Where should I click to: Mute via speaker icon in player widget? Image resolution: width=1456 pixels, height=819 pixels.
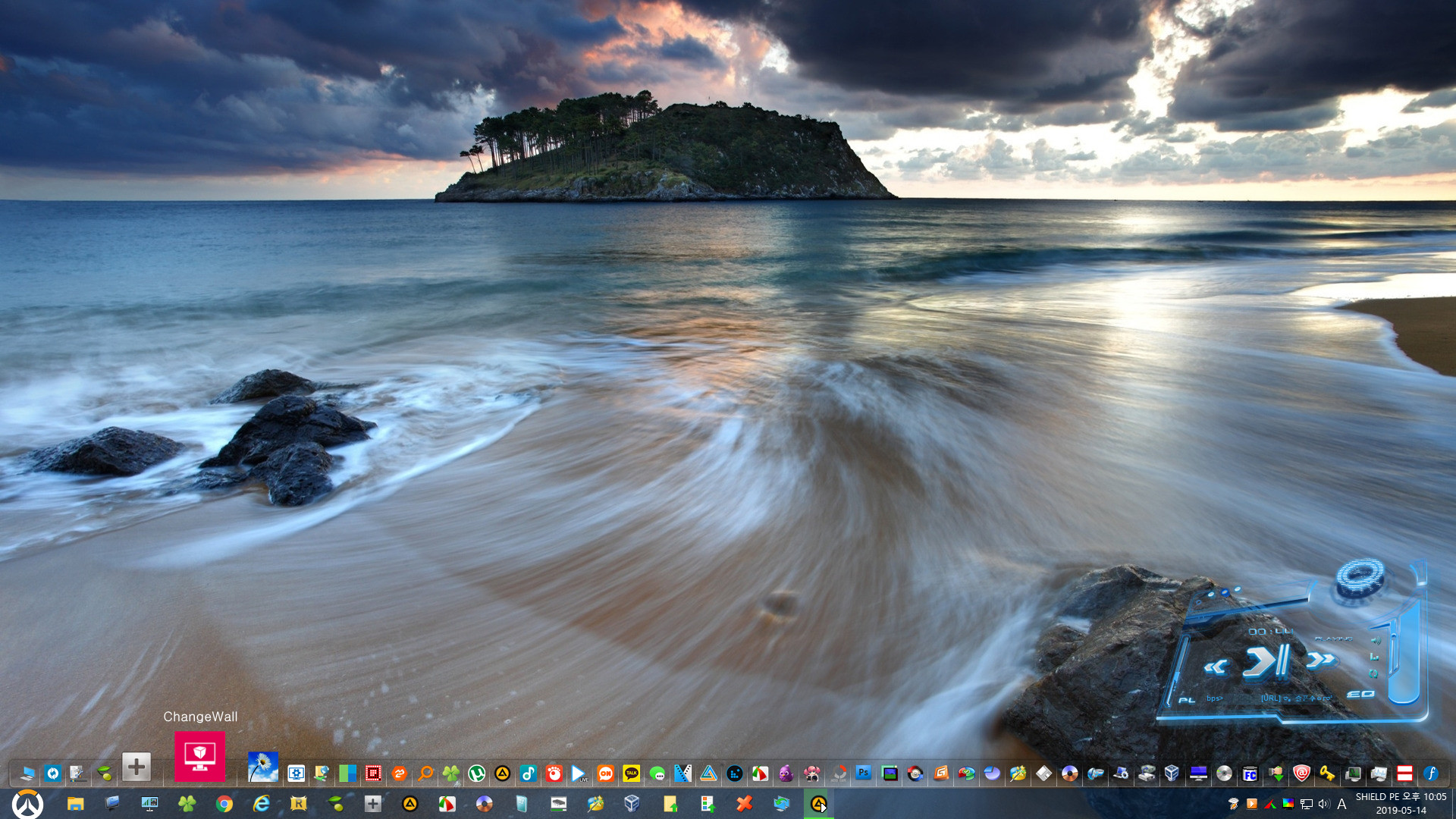click(1375, 641)
